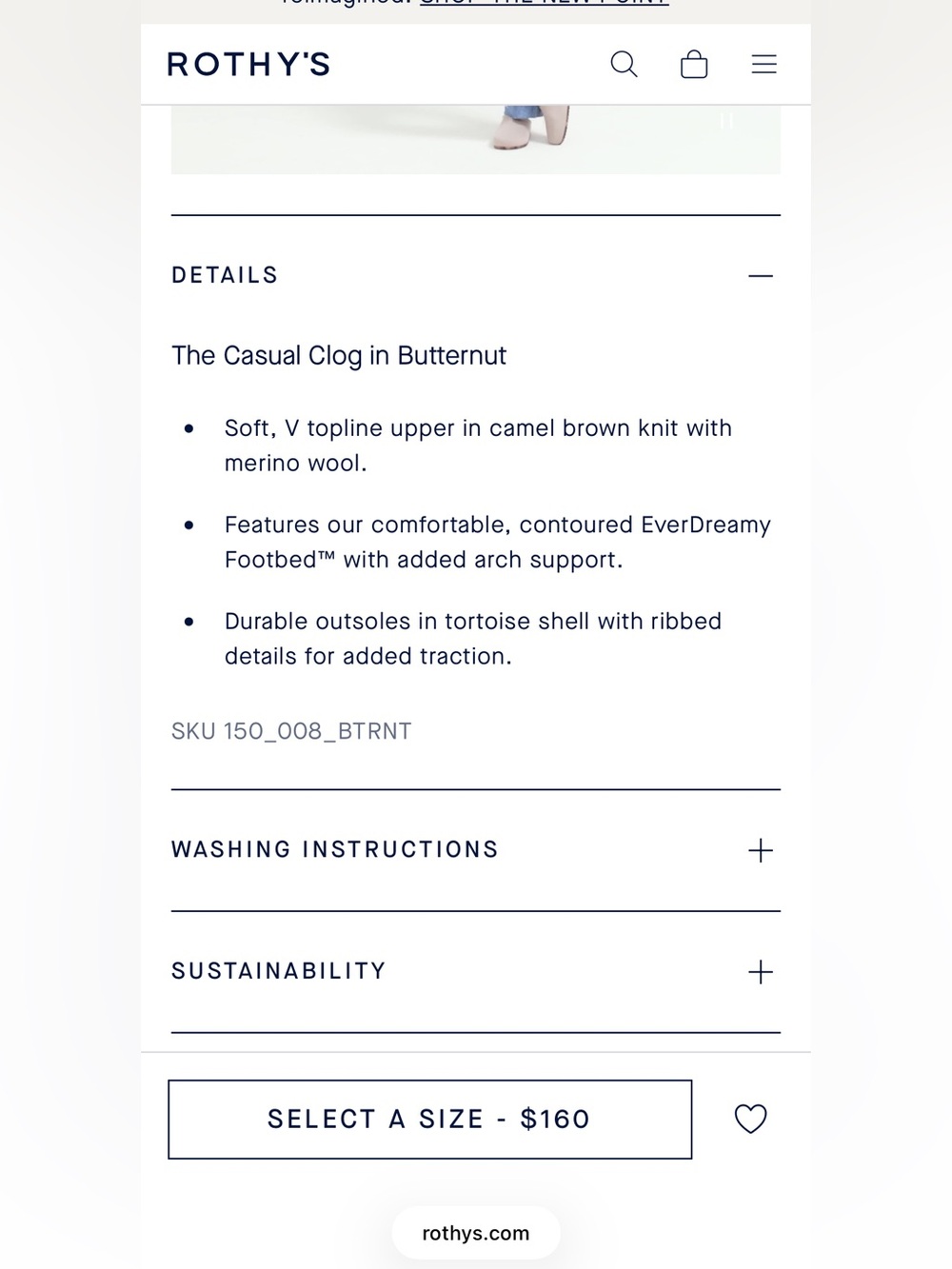Viewport: 952px width, 1269px height.
Task: Open the WASHING INSTRUCTIONS section label
Action: [335, 849]
